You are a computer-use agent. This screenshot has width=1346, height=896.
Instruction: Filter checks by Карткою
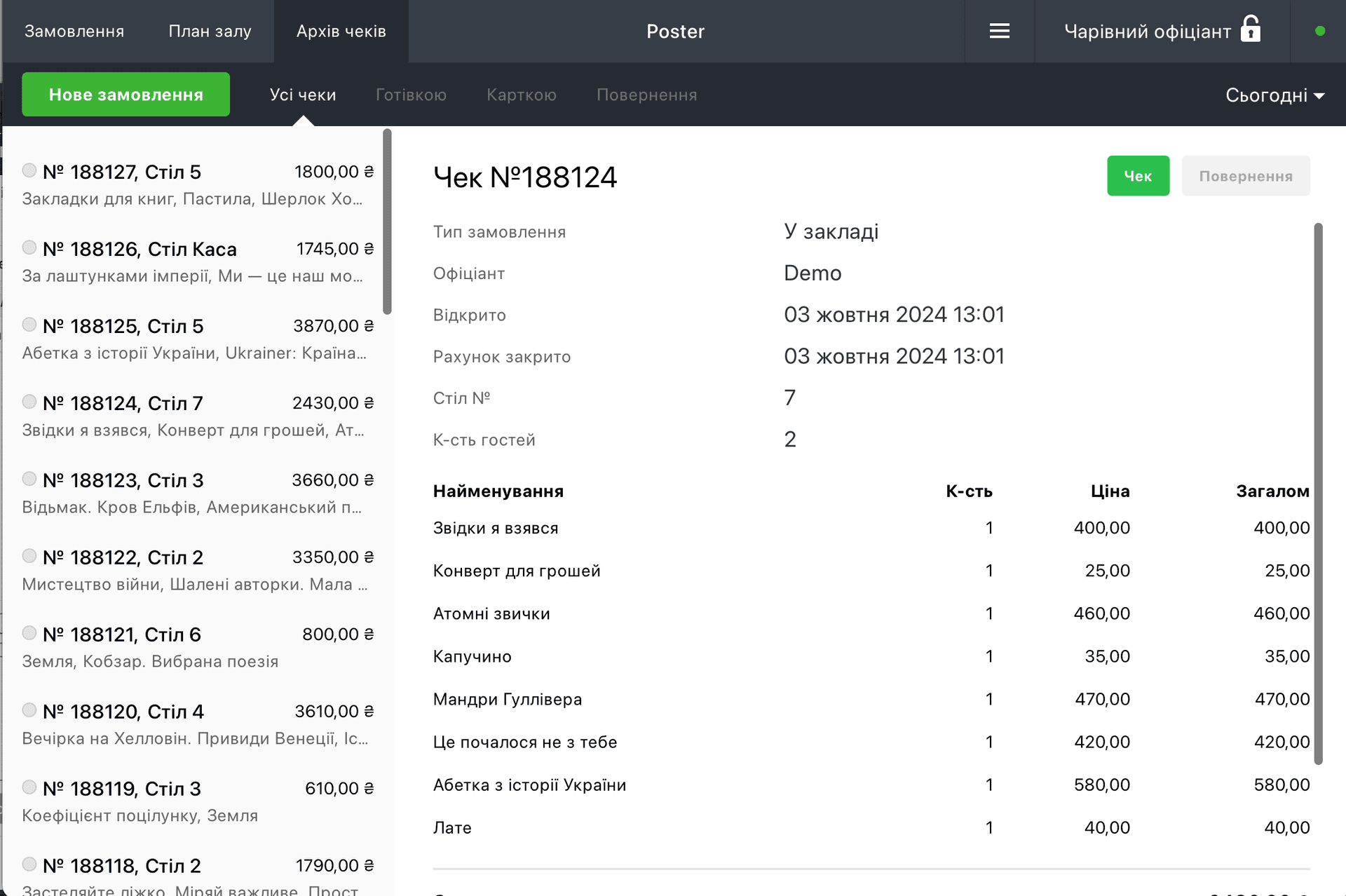(522, 95)
